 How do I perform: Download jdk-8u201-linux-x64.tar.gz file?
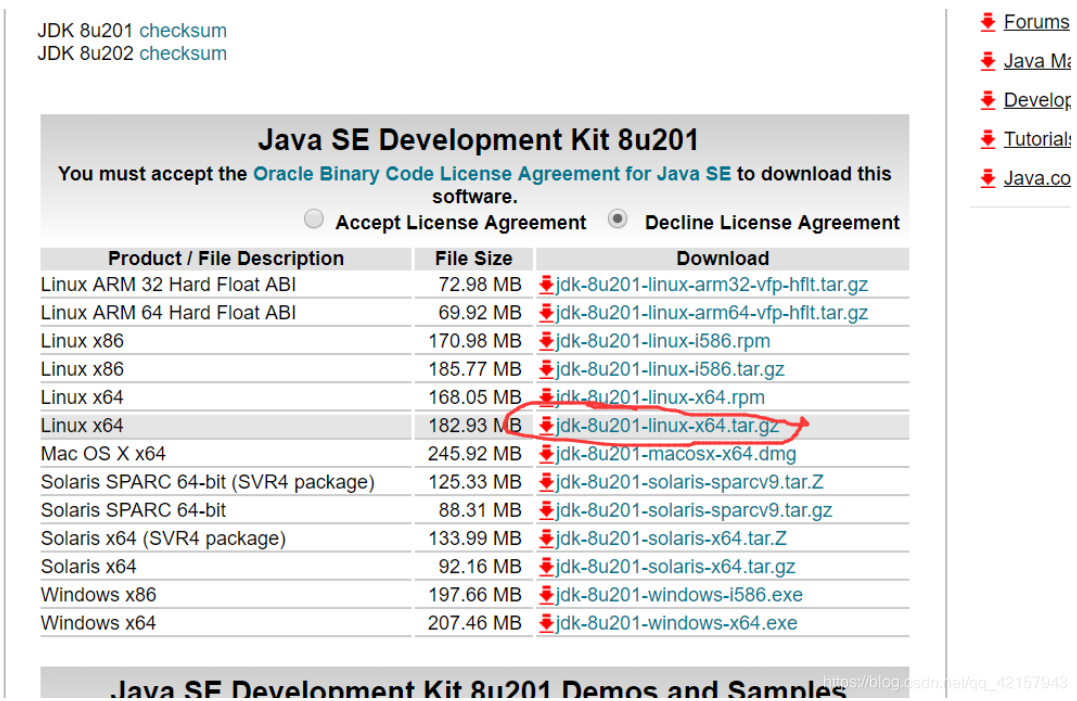tap(667, 425)
